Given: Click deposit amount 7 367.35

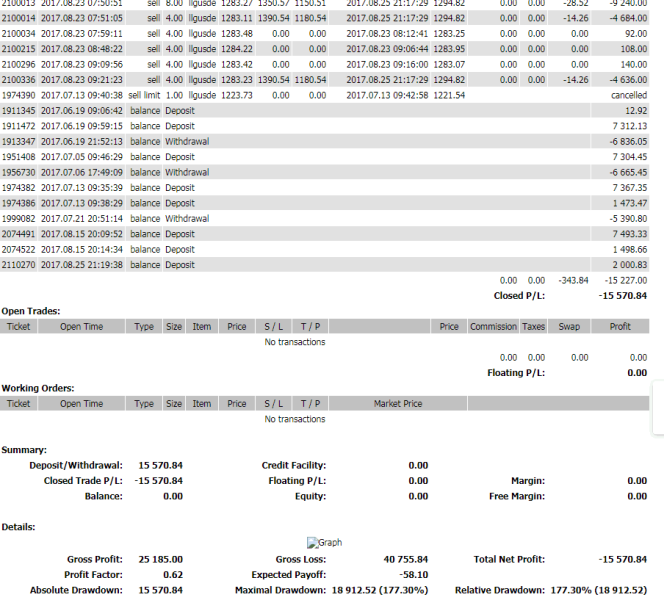Looking at the screenshot, I should click(x=630, y=188).
